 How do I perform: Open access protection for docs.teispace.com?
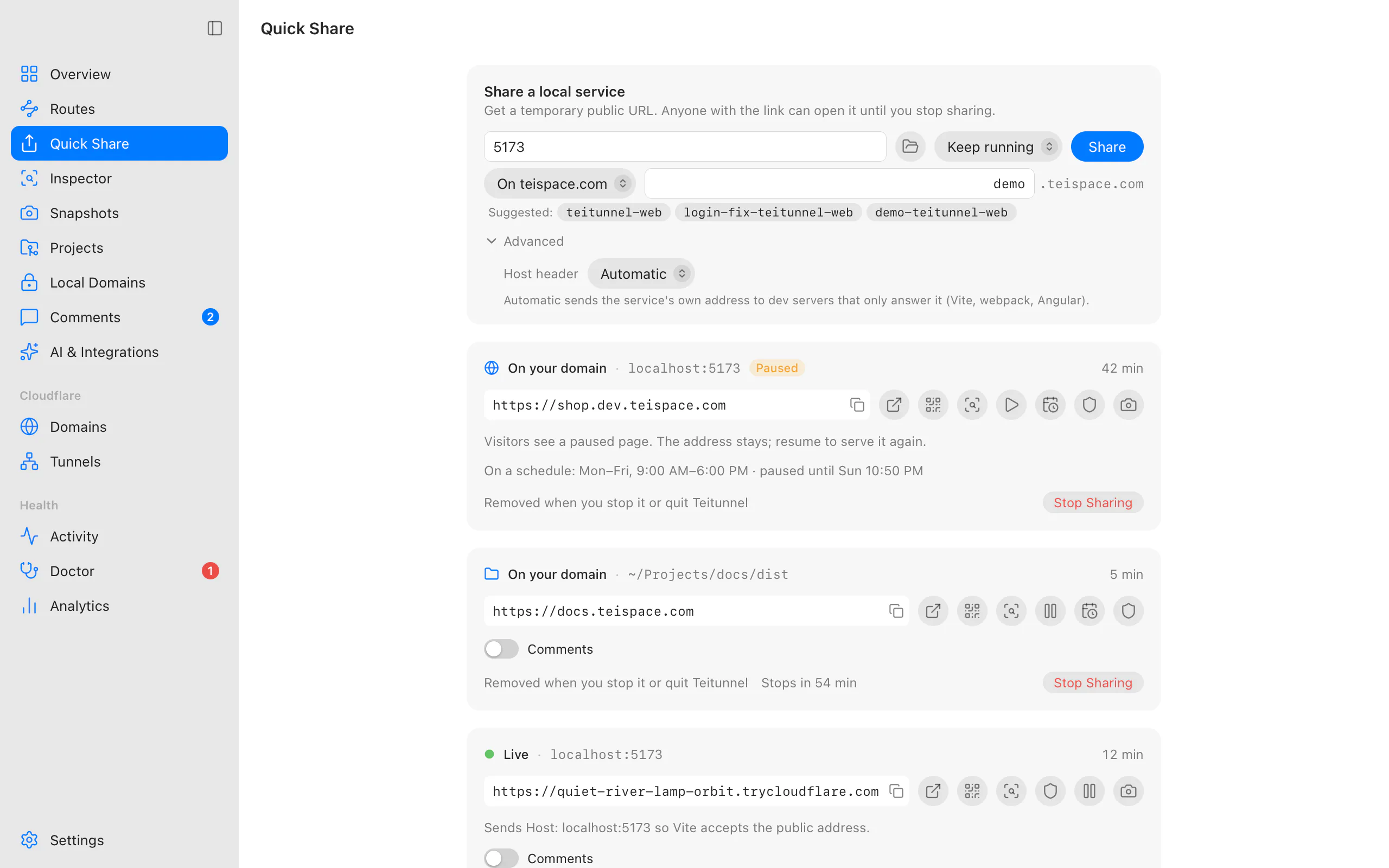click(1128, 611)
